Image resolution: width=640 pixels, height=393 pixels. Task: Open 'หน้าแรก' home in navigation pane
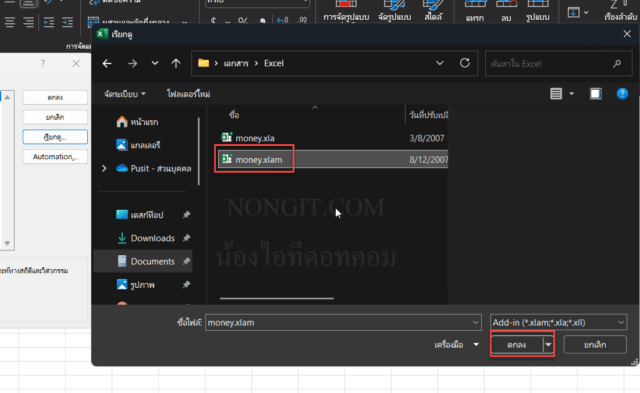click(137, 122)
